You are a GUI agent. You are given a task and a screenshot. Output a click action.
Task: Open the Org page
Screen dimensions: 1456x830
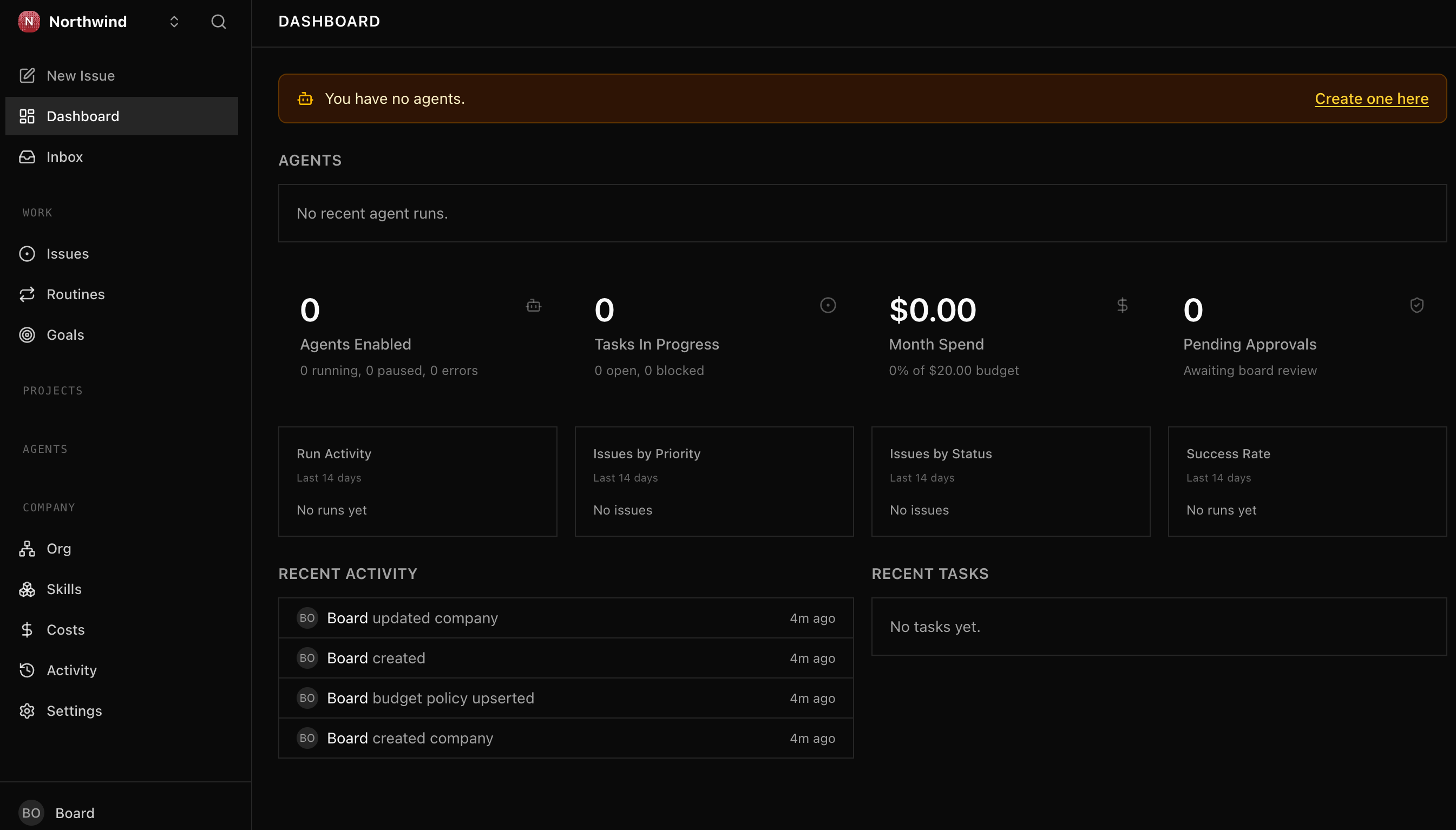click(121, 549)
